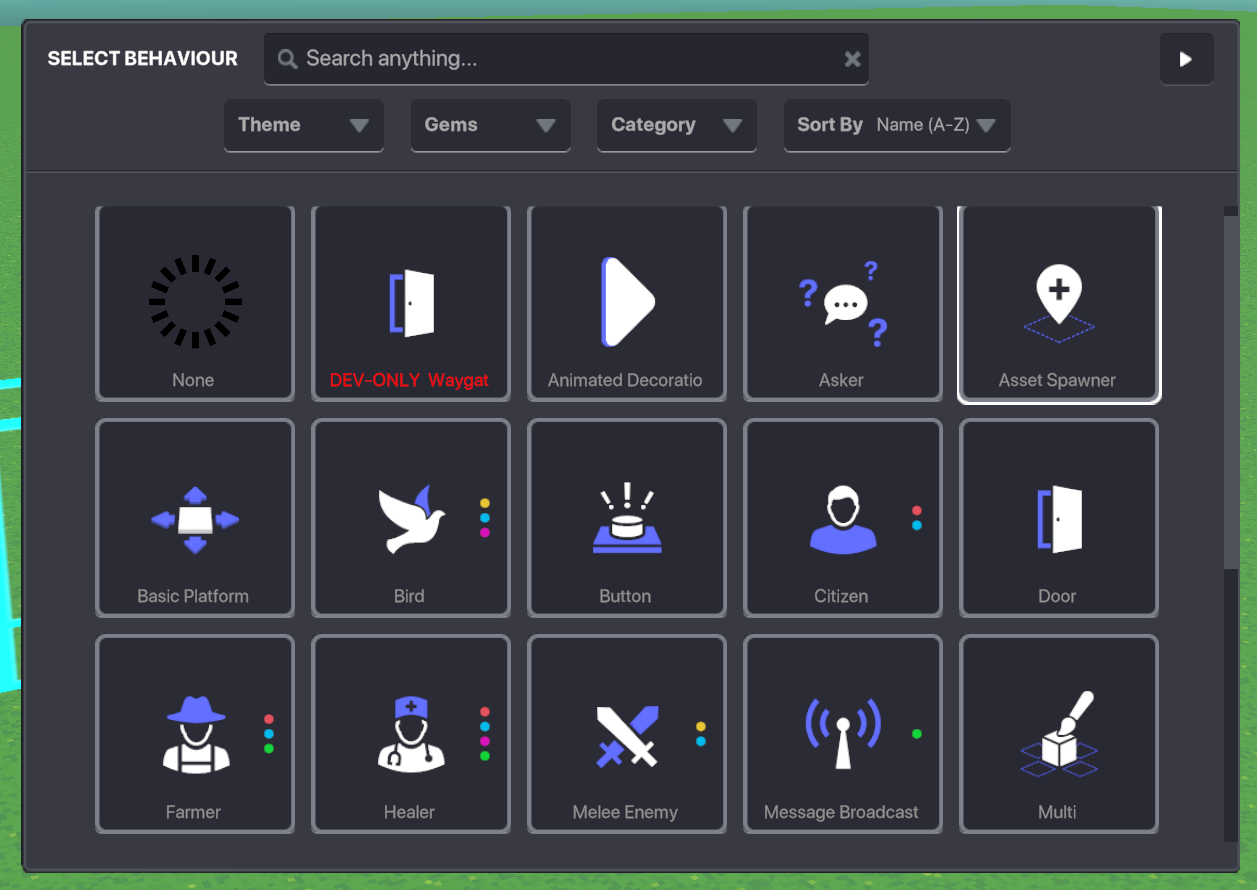Pick the Multi paintbrush cube icon
This screenshot has height=890, width=1257.
[1059, 735]
